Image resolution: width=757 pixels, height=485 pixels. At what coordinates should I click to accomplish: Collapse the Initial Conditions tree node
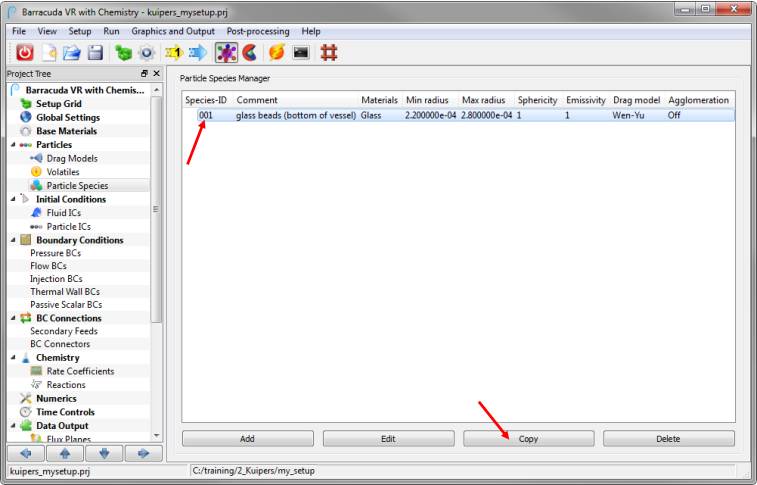coord(13,199)
